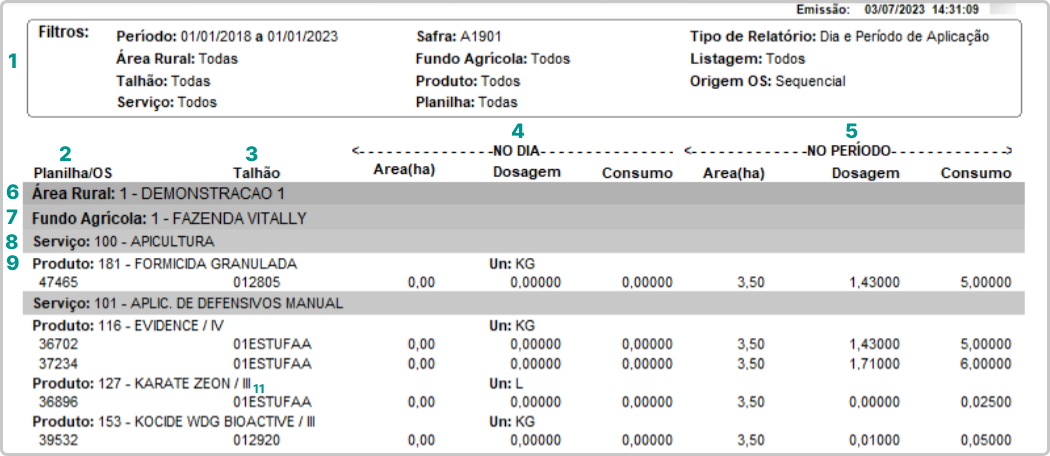Select Produto: 116 - EVIDENCE / IV line

(x=127, y=326)
